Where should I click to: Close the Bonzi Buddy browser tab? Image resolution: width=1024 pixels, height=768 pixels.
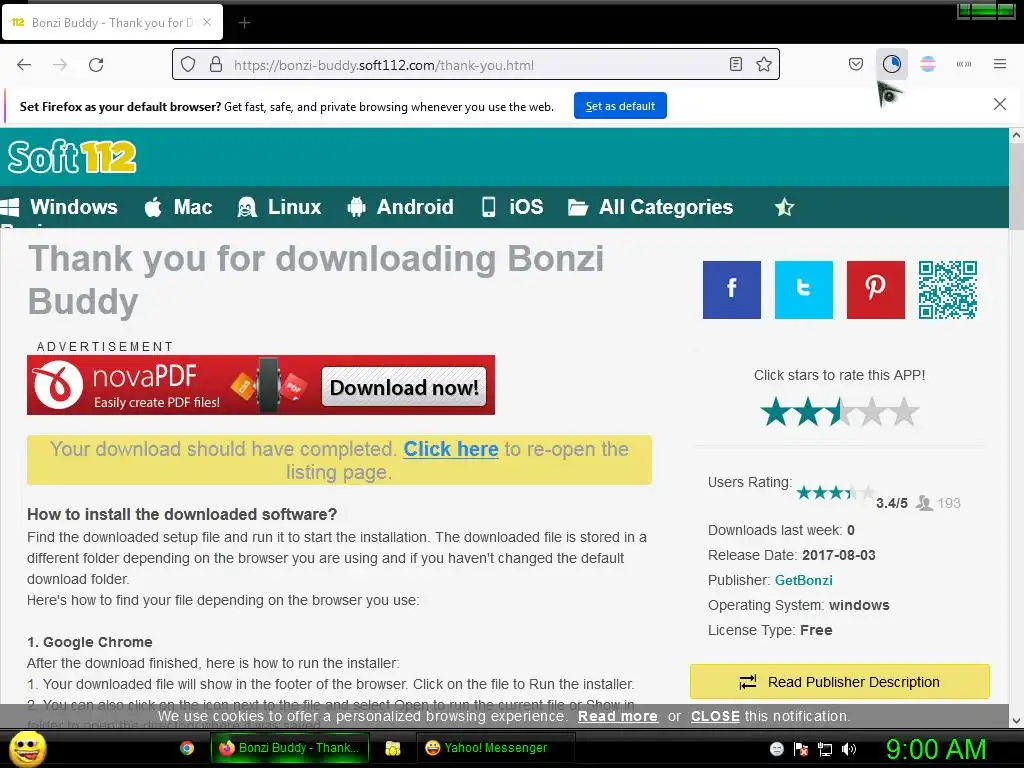207,22
